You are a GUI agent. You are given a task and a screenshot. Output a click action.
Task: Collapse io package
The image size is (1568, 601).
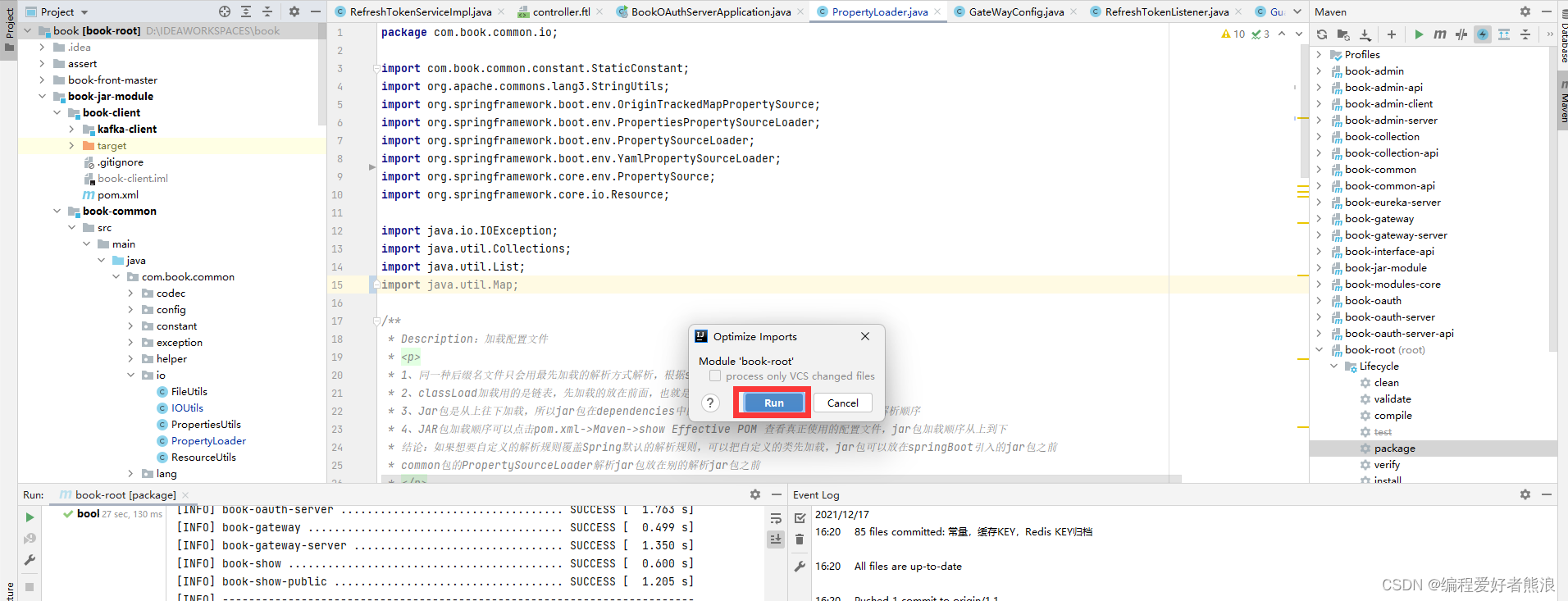[x=130, y=376]
